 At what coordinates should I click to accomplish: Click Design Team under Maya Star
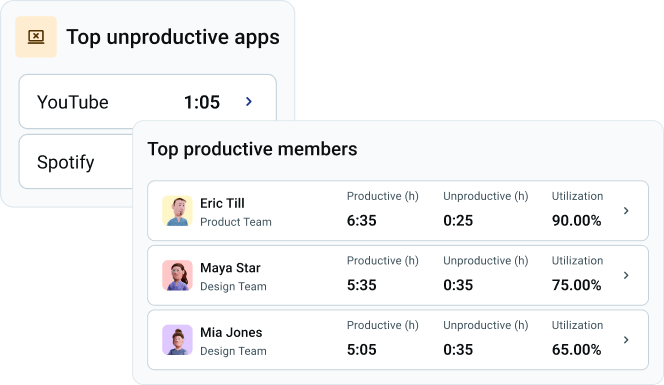click(x=233, y=287)
